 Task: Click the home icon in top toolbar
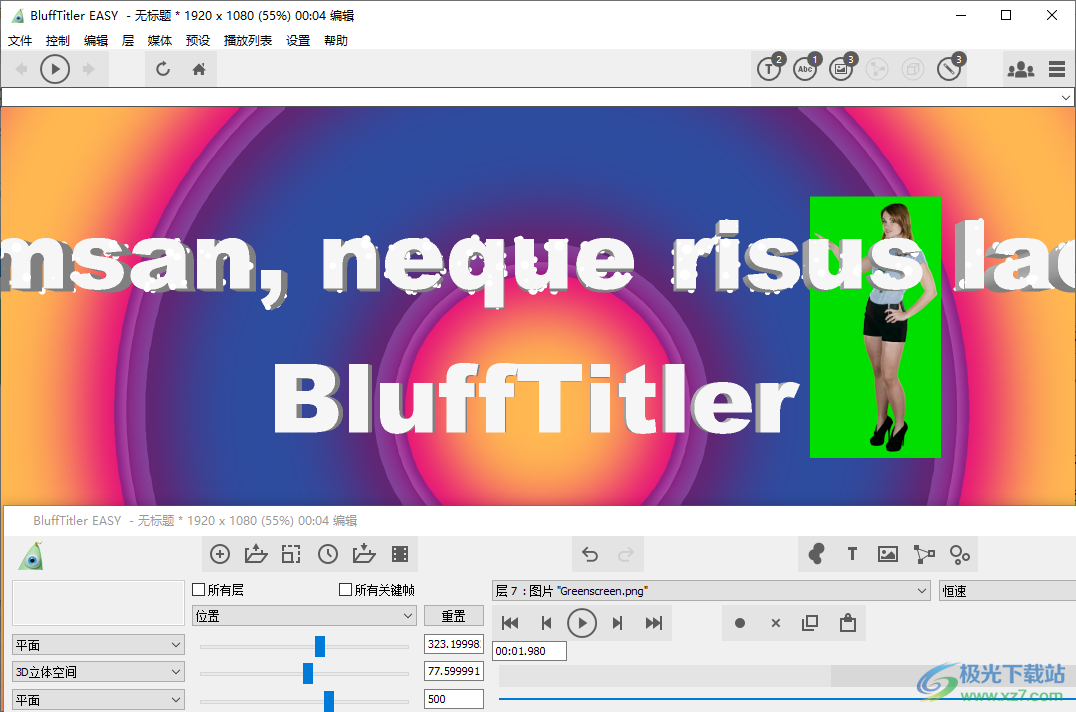pos(199,69)
